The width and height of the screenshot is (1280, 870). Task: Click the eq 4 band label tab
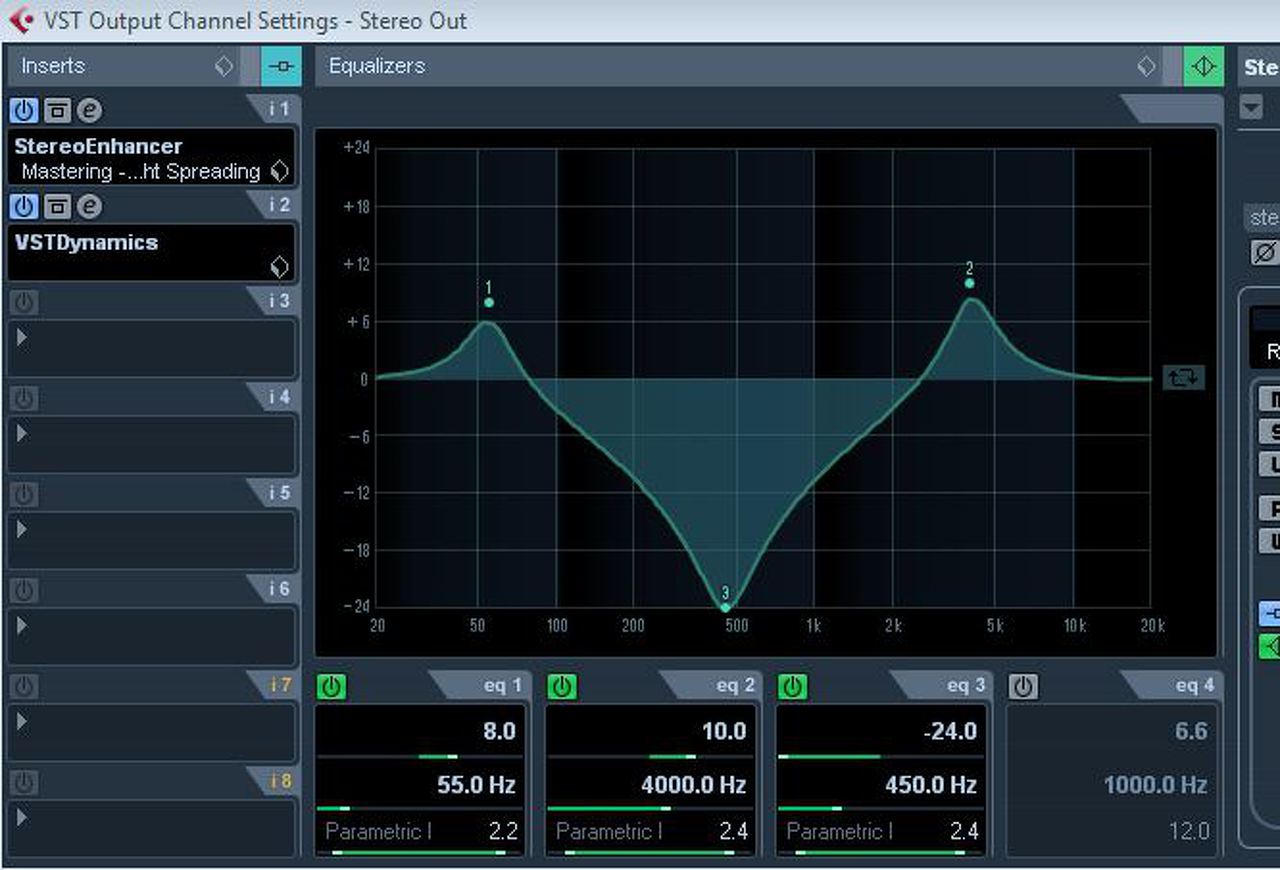click(x=1171, y=685)
